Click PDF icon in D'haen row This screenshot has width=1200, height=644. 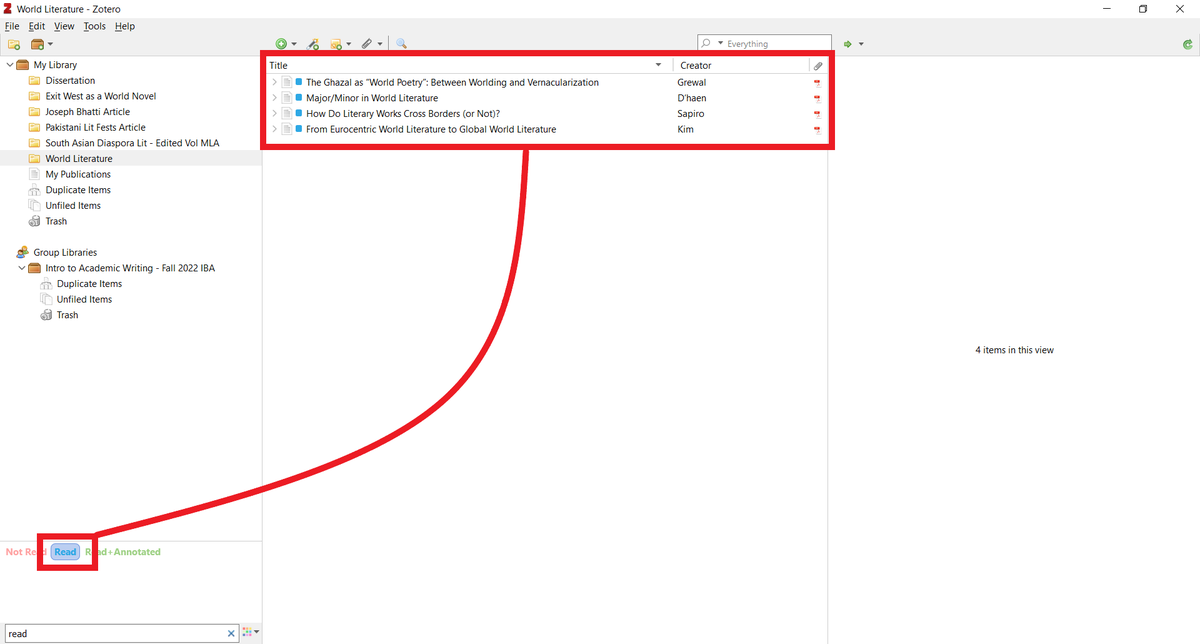(x=817, y=98)
